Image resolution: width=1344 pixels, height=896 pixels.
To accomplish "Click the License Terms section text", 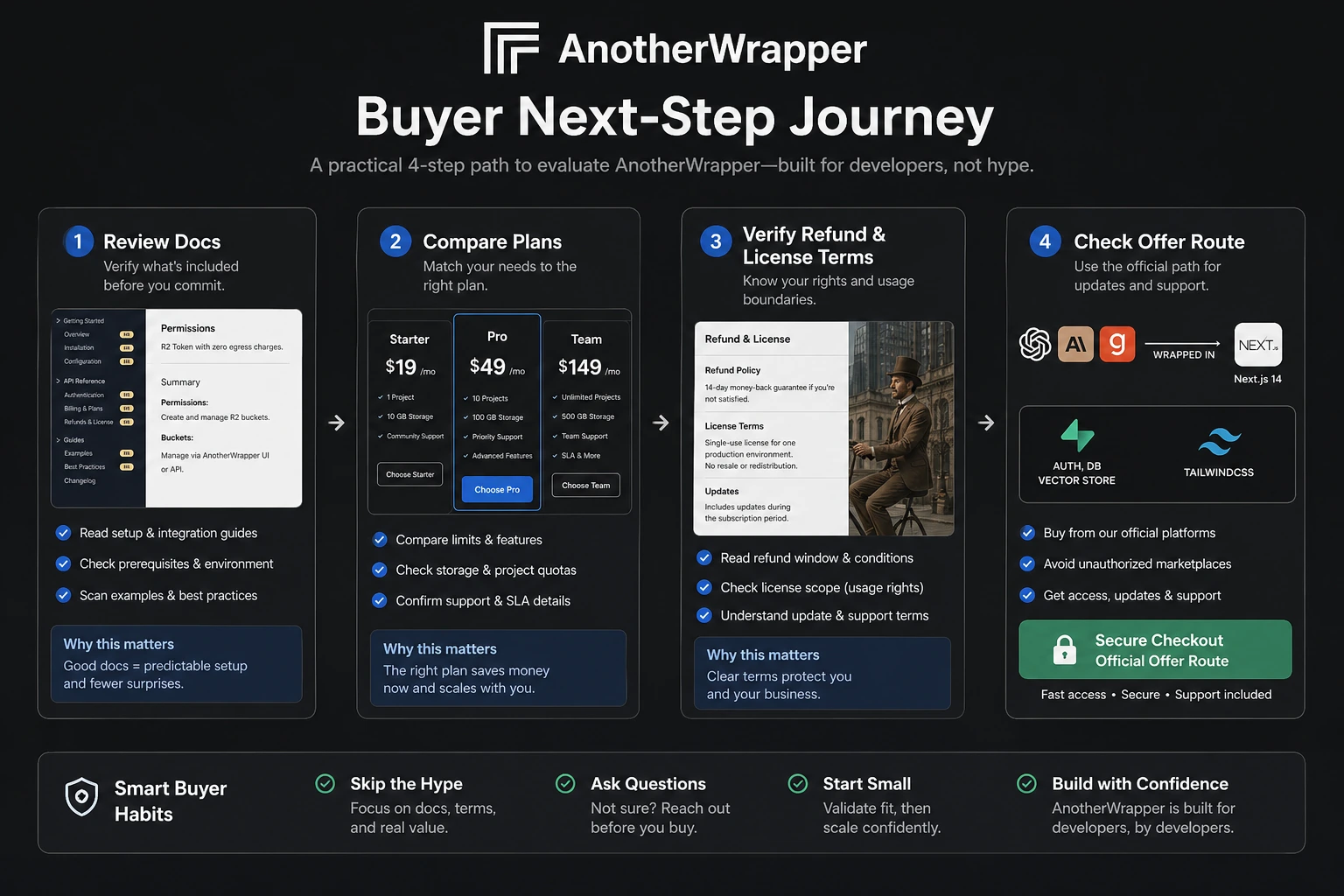I will 752,445.
